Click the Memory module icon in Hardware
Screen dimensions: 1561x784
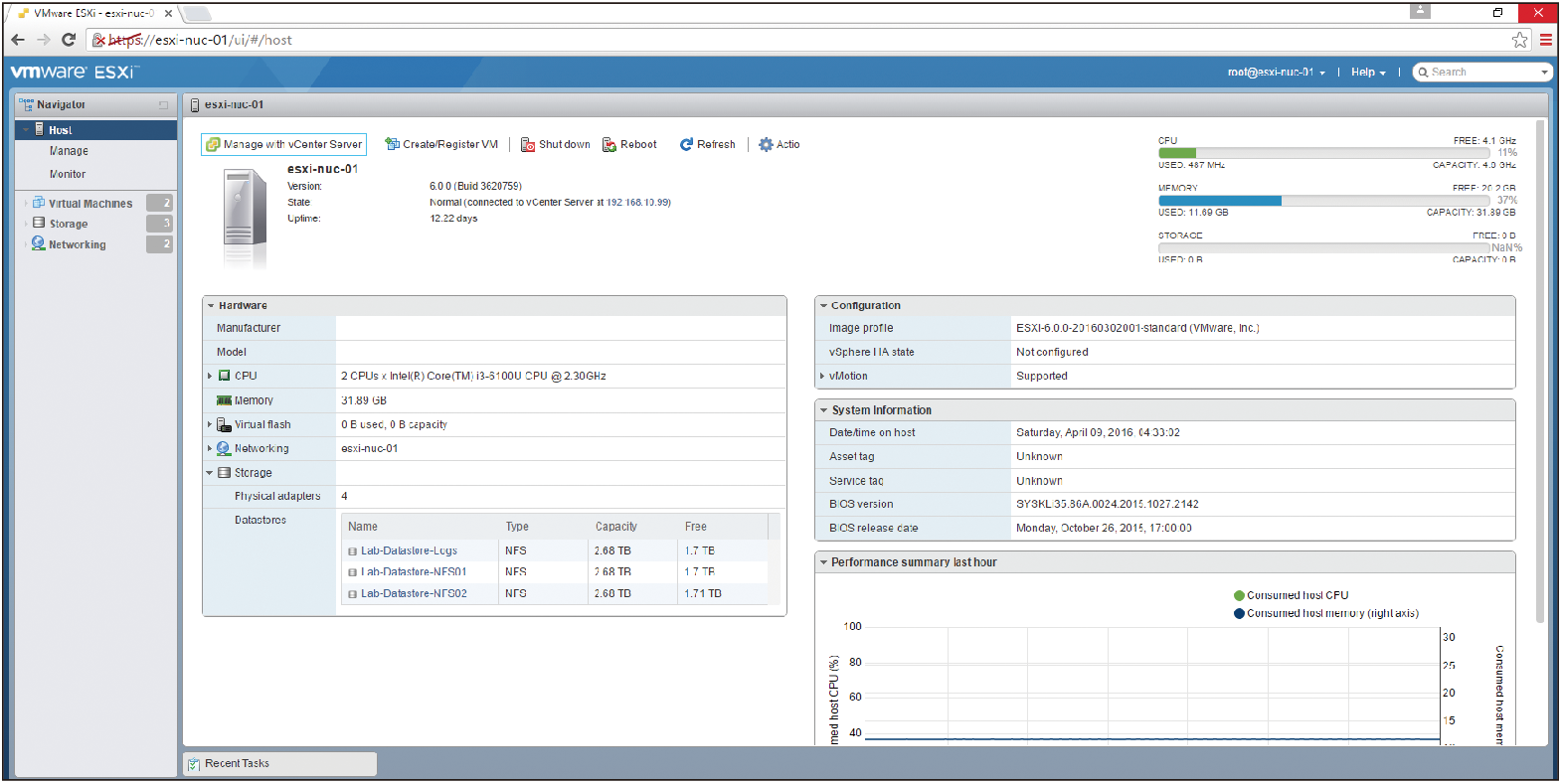coord(224,400)
